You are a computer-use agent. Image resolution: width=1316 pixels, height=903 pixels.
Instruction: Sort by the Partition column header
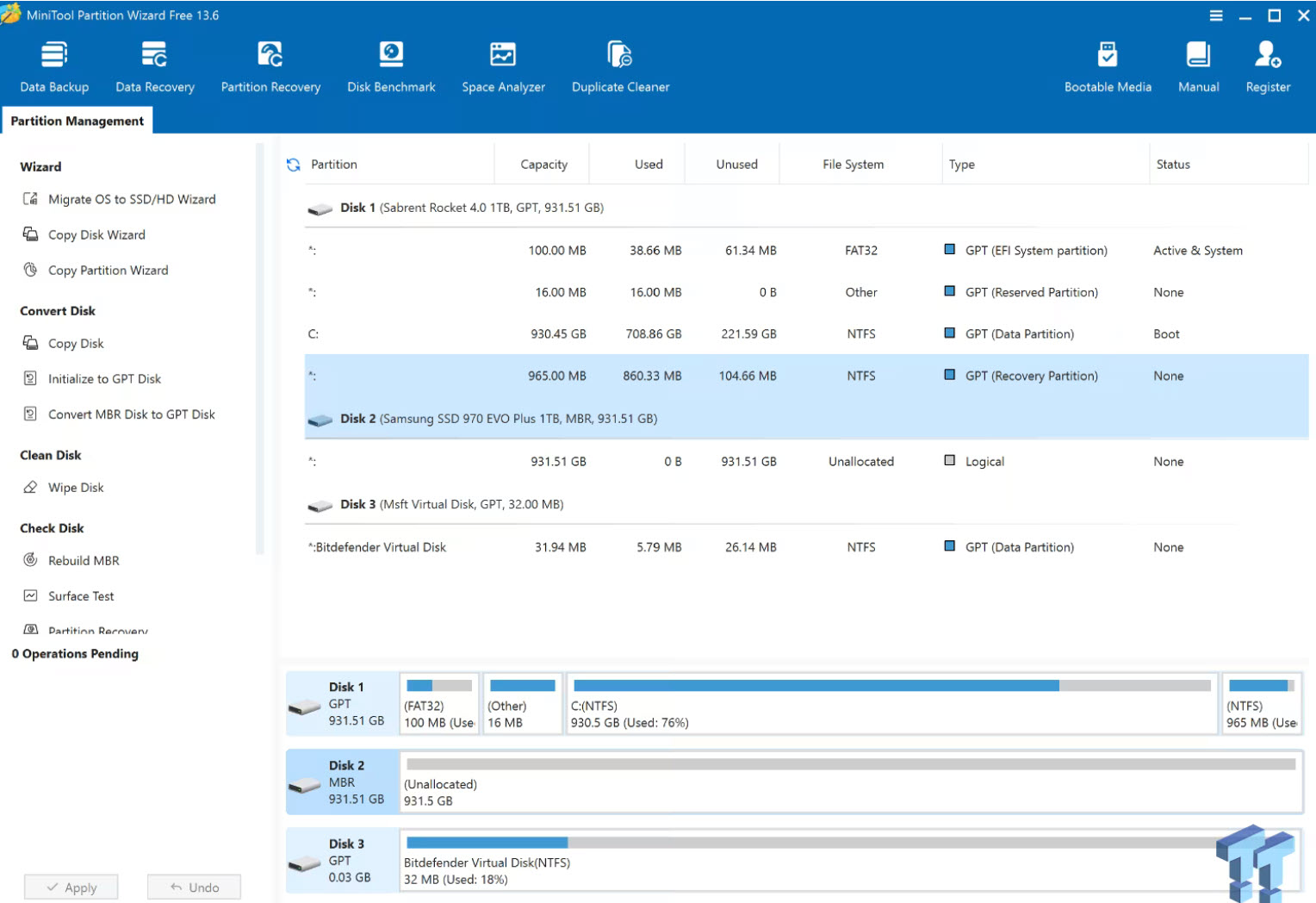[x=334, y=165]
